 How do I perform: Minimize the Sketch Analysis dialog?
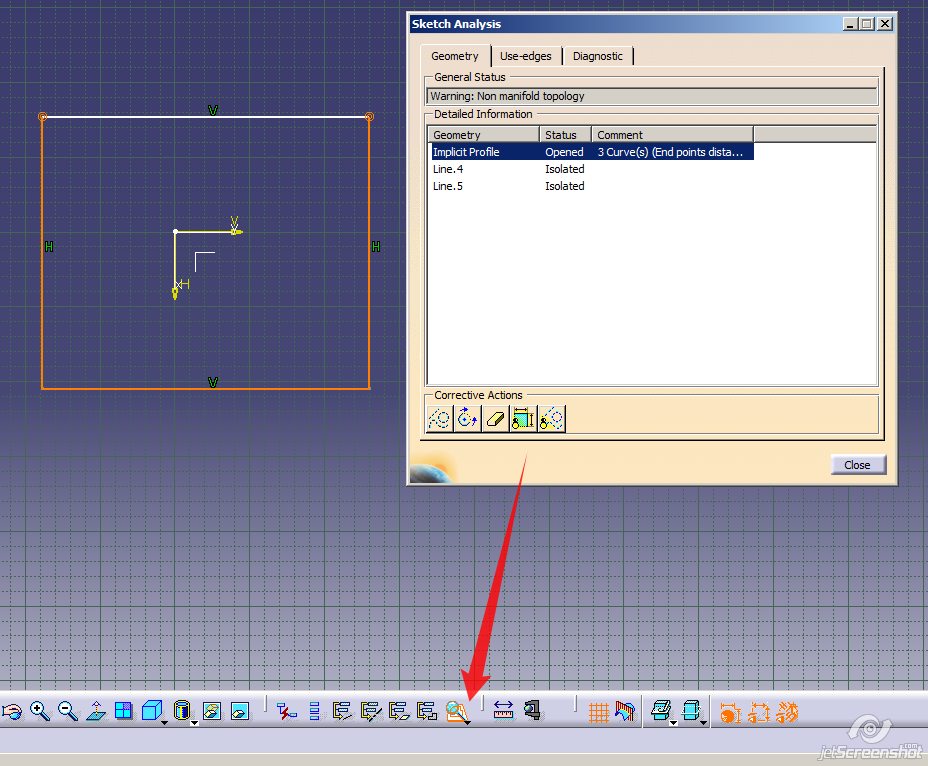[850, 24]
